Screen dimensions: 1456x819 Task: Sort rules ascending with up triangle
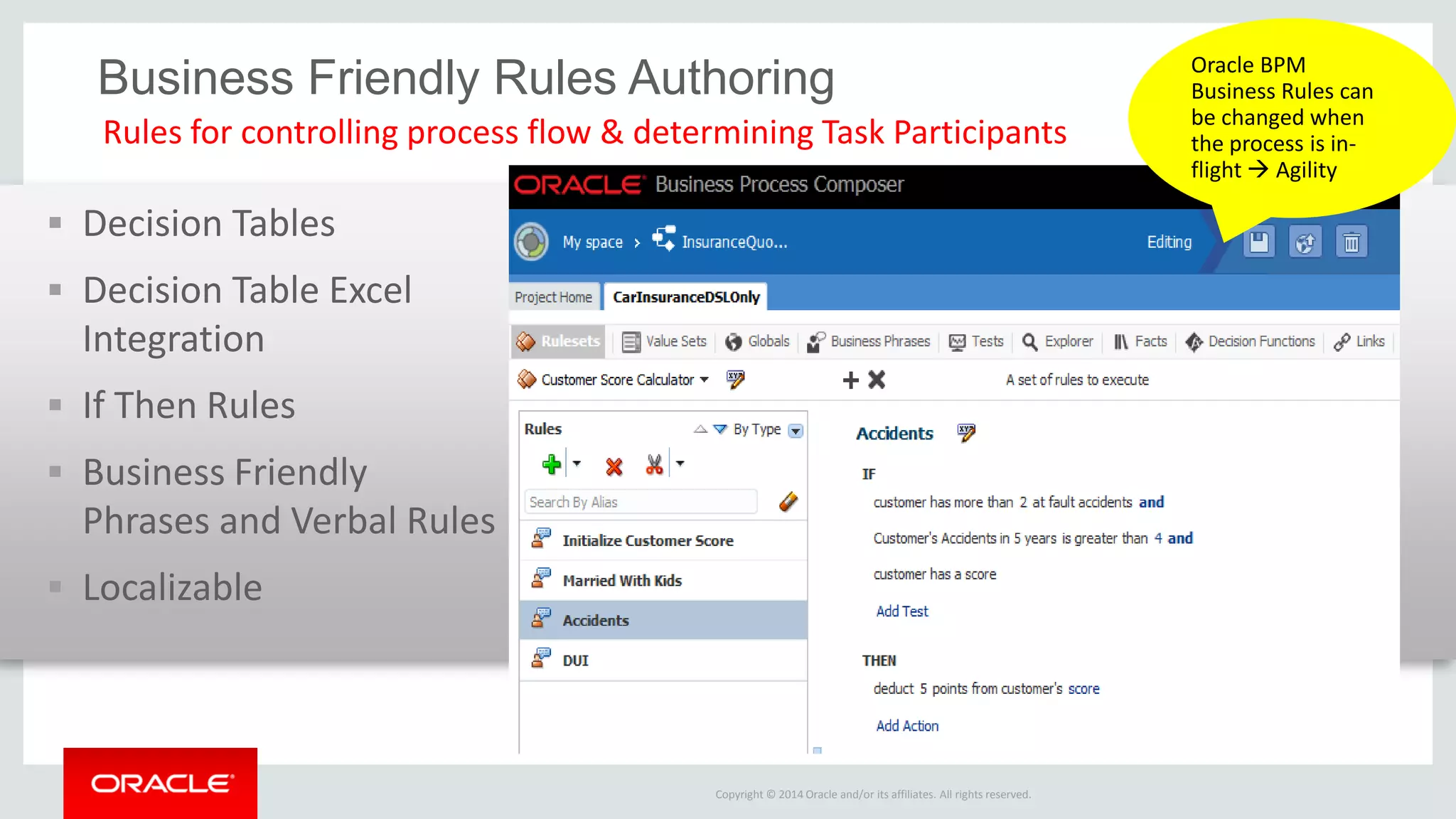(x=700, y=429)
